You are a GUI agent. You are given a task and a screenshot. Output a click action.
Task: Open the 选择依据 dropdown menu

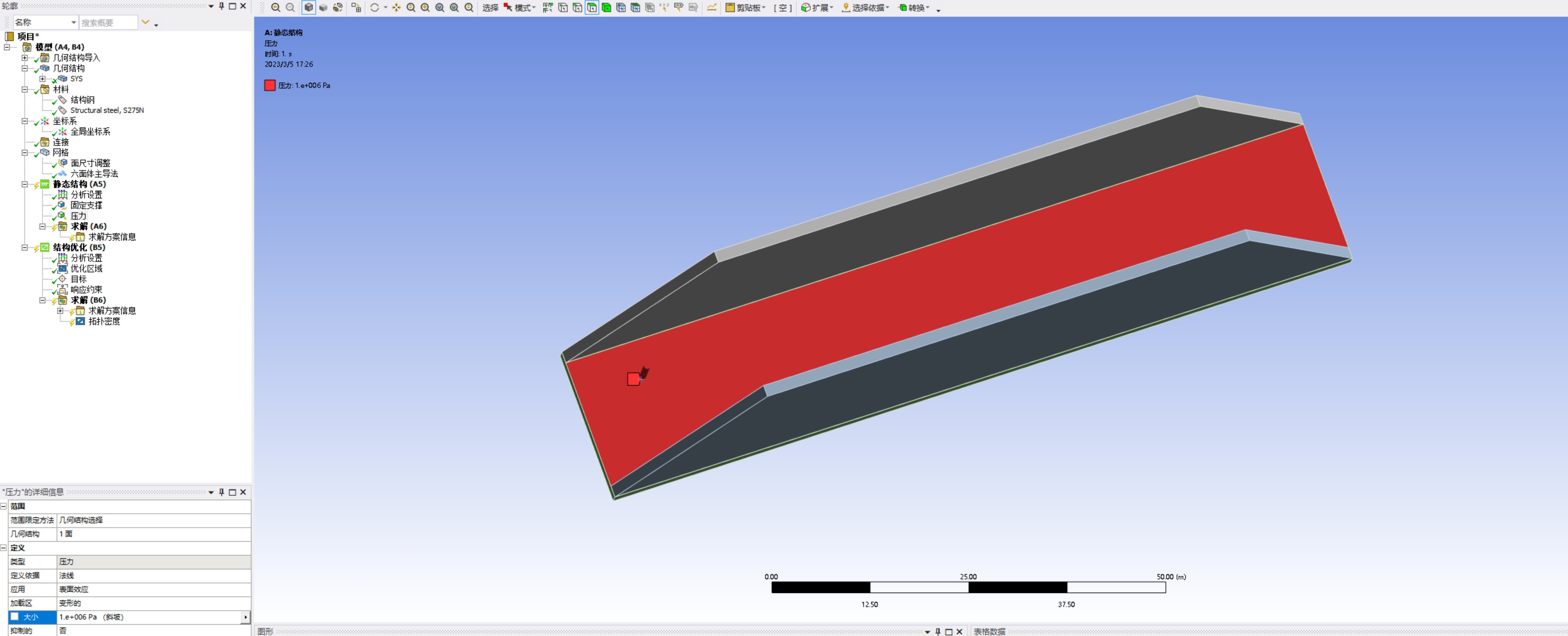865,8
